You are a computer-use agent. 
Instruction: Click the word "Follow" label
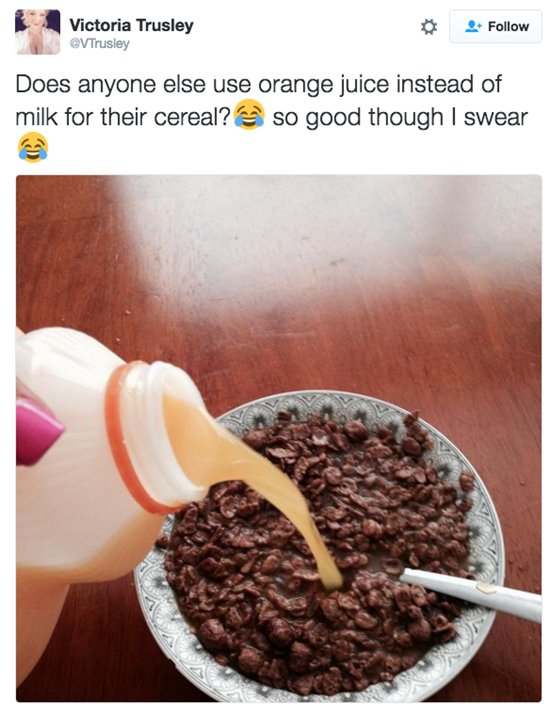[x=508, y=27]
